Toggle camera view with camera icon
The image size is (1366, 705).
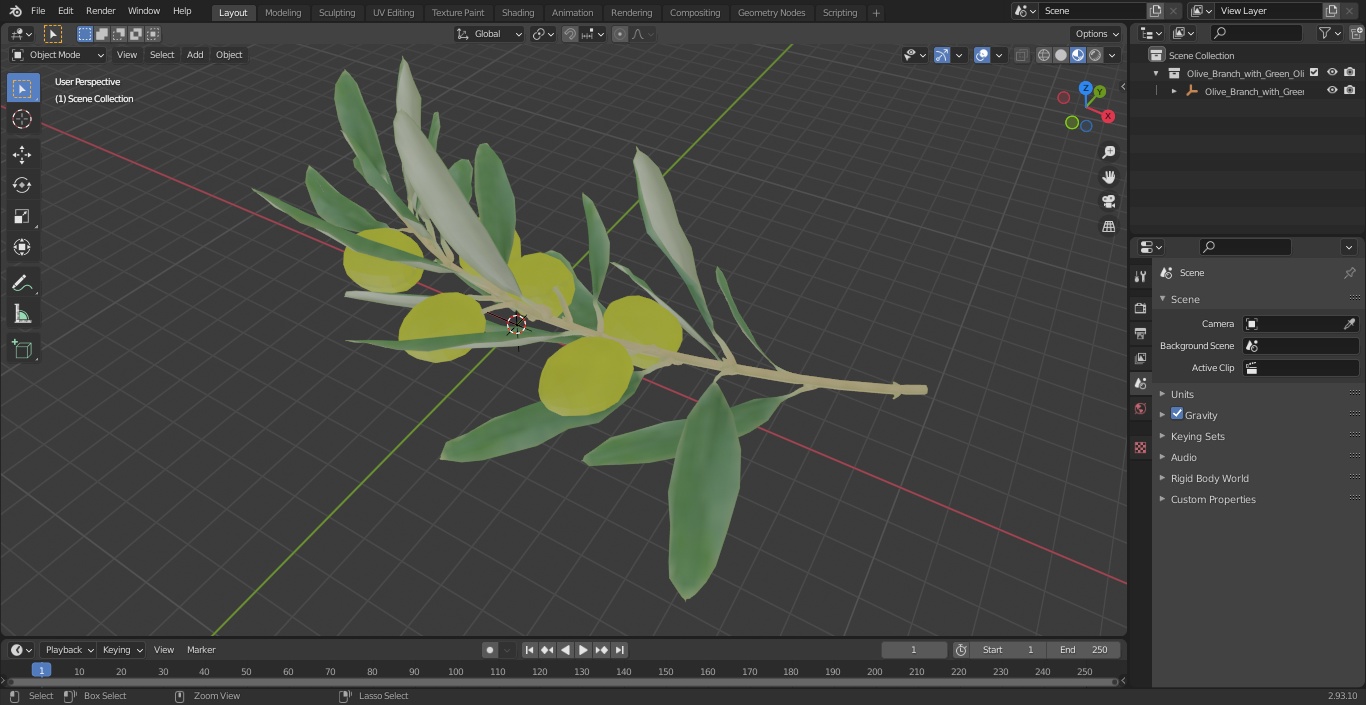point(1108,202)
